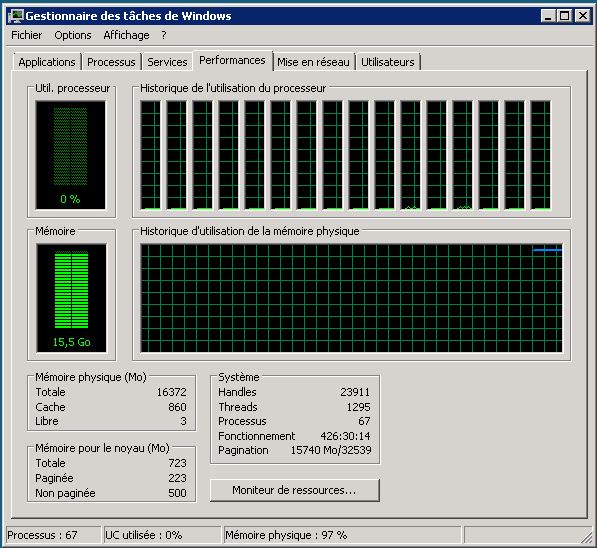
Task: Click the Task Manager title bar icon
Action: tap(16, 16)
